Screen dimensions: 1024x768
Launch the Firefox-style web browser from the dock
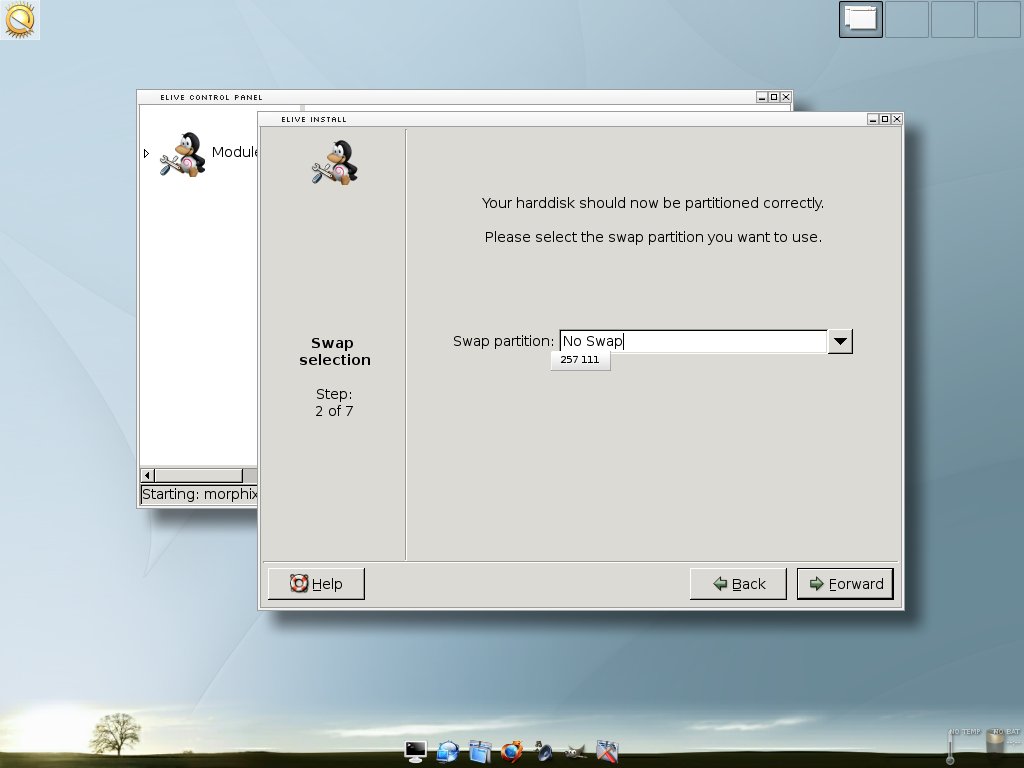point(512,752)
